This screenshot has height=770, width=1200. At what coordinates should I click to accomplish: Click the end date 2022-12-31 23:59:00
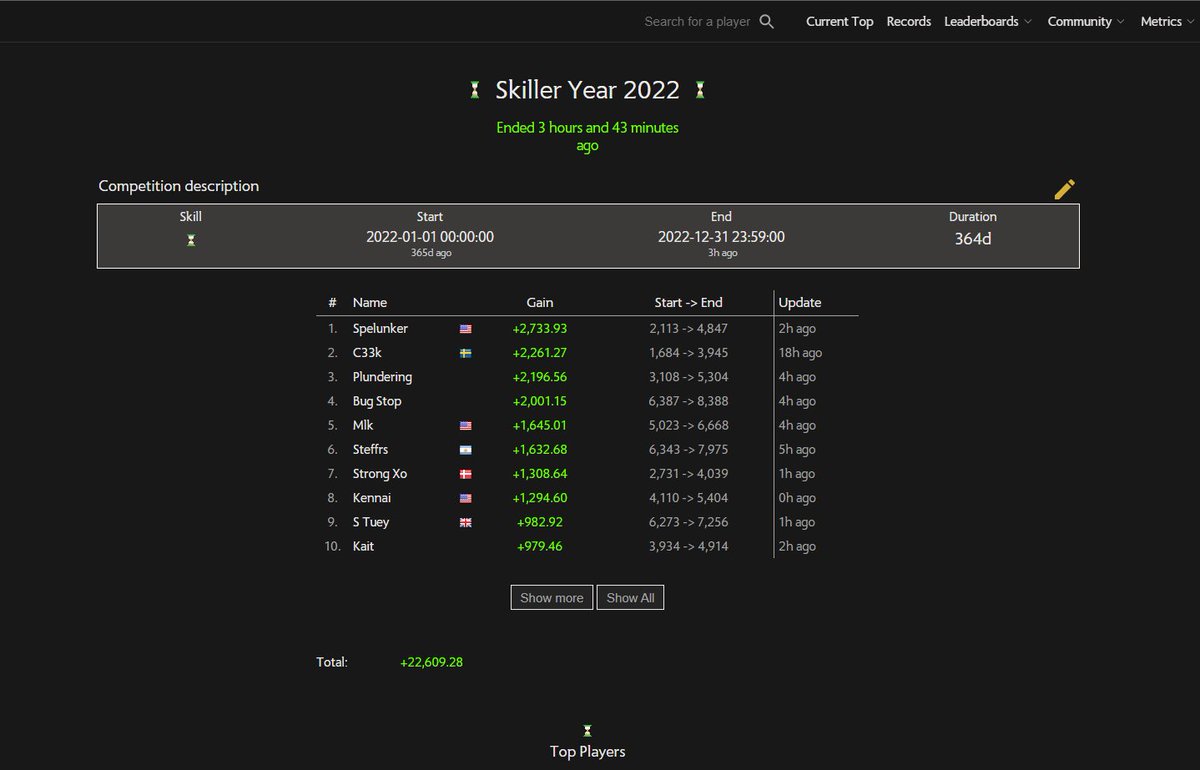tap(721, 237)
